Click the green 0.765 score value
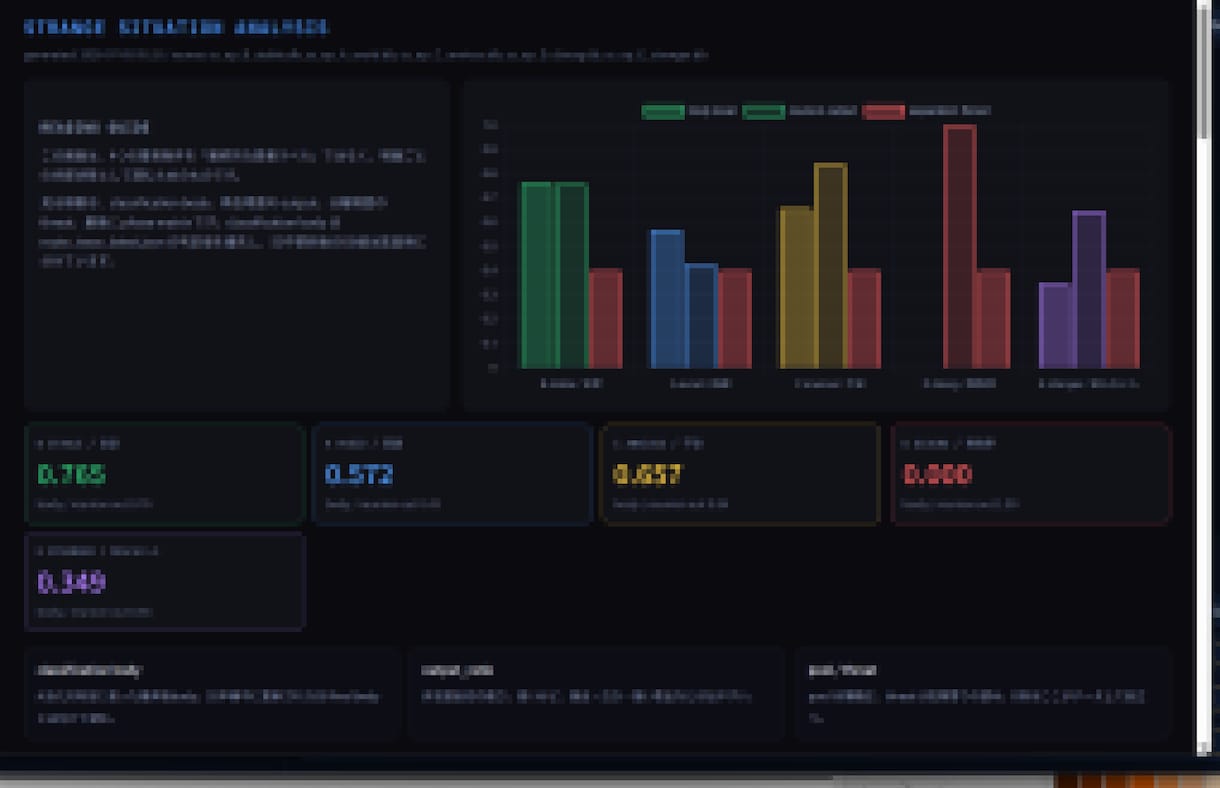Image resolution: width=1220 pixels, height=788 pixels. (x=72, y=473)
